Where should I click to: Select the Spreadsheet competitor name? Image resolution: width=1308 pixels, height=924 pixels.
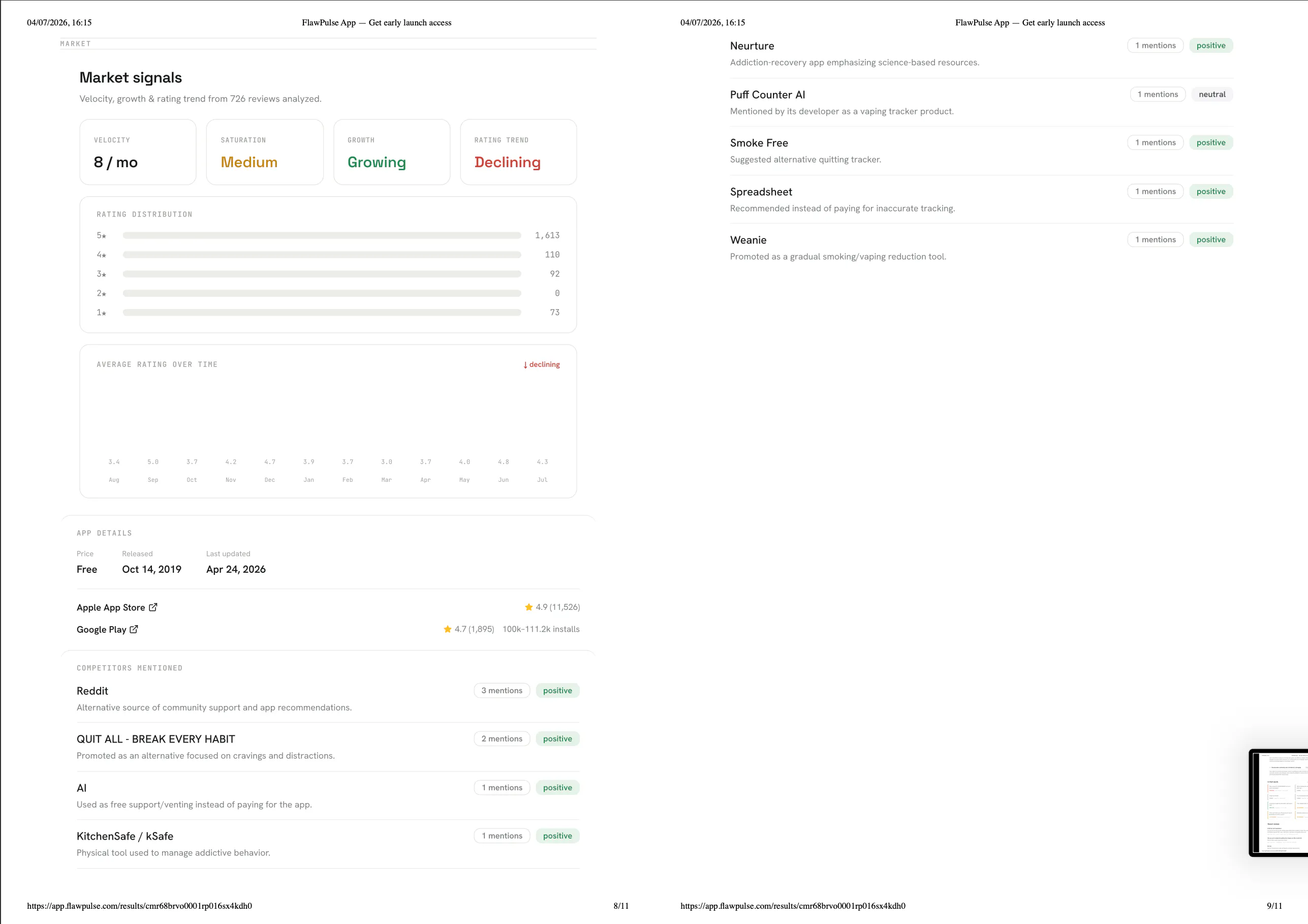pos(761,192)
